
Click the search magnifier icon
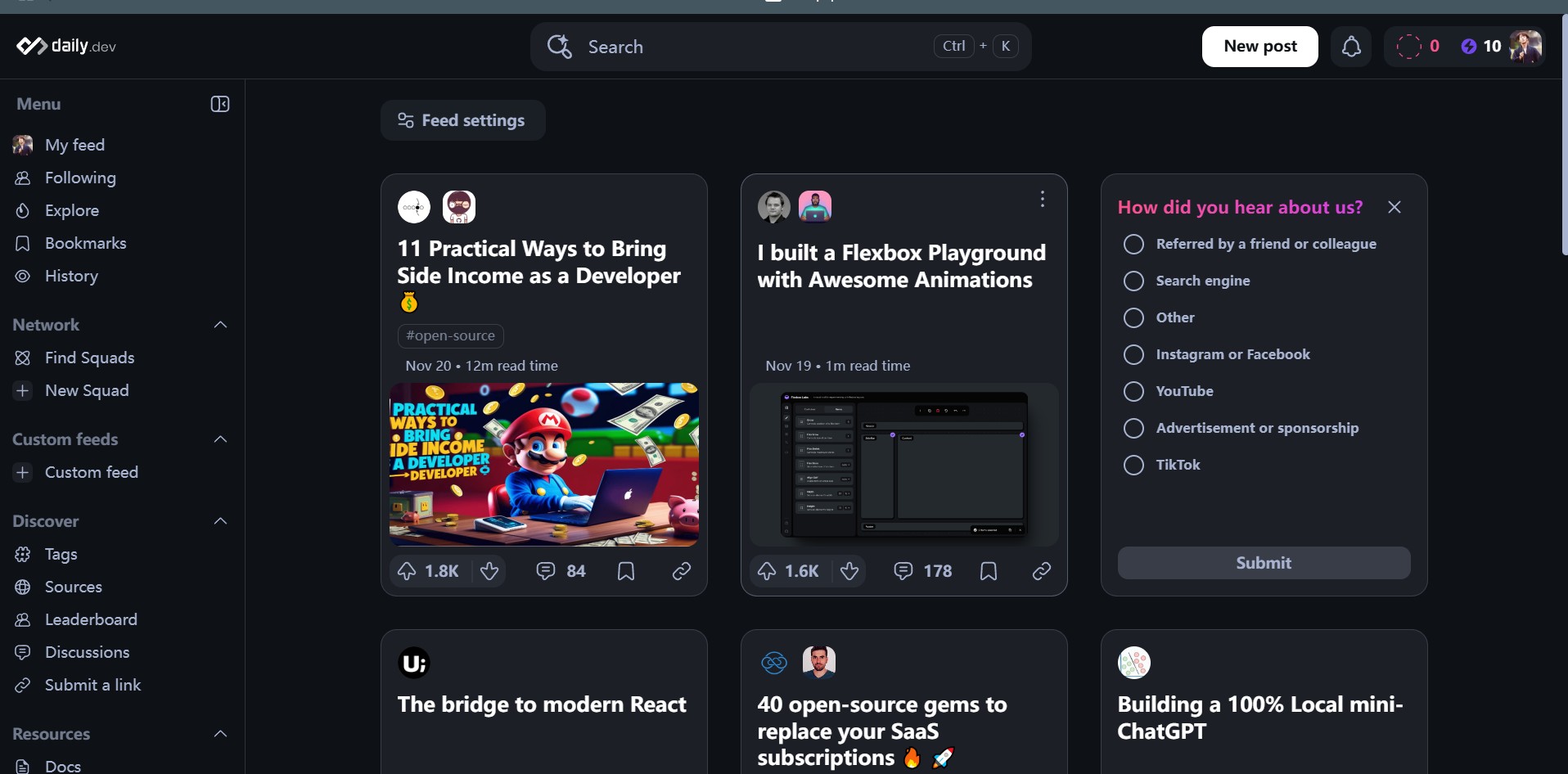point(560,47)
